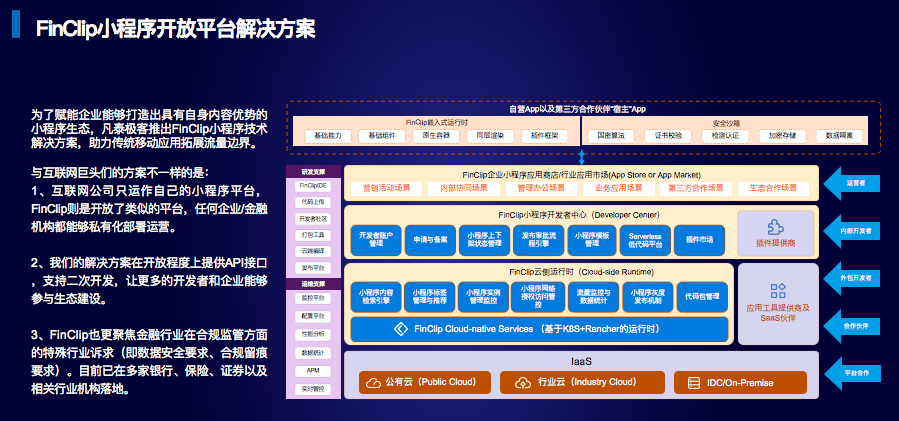Select 第三方合作场景 in App Store row

[695, 188]
